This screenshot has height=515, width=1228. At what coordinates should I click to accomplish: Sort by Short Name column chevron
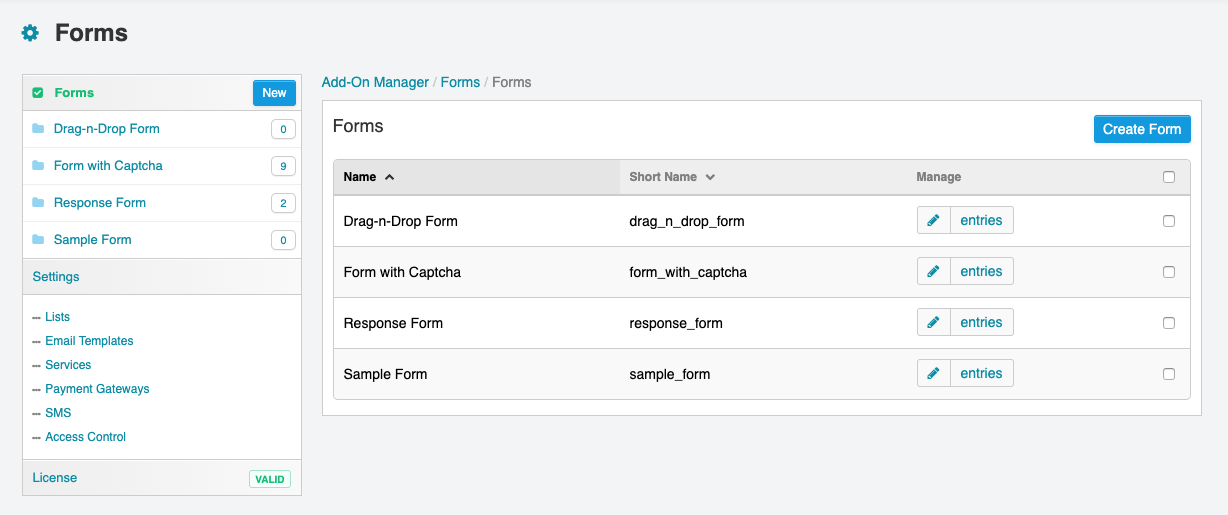pos(710,177)
